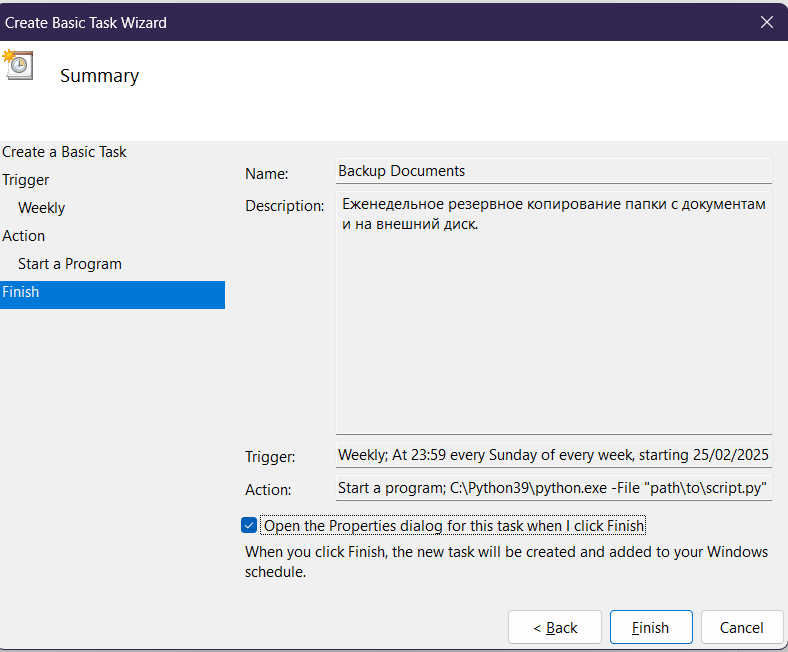Select the Trigger step in sidebar
The width and height of the screenshot is (788, 652).
26,180
